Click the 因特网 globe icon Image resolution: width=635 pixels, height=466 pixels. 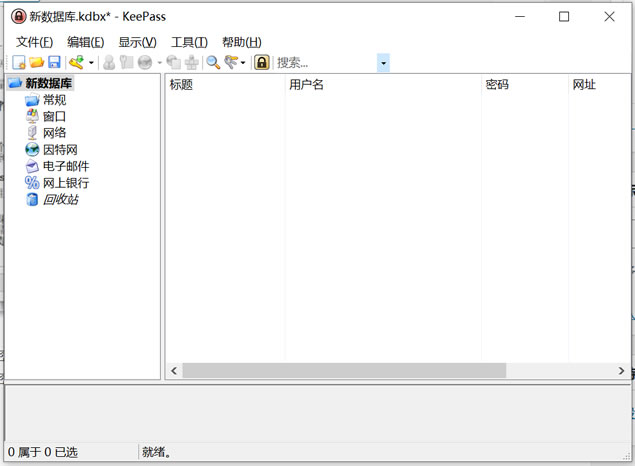pos(32,150)
